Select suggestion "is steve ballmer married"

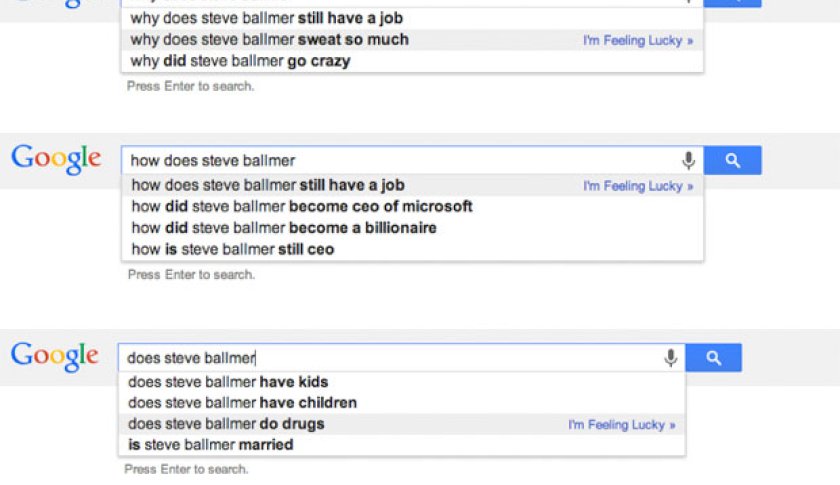[211, 444]
